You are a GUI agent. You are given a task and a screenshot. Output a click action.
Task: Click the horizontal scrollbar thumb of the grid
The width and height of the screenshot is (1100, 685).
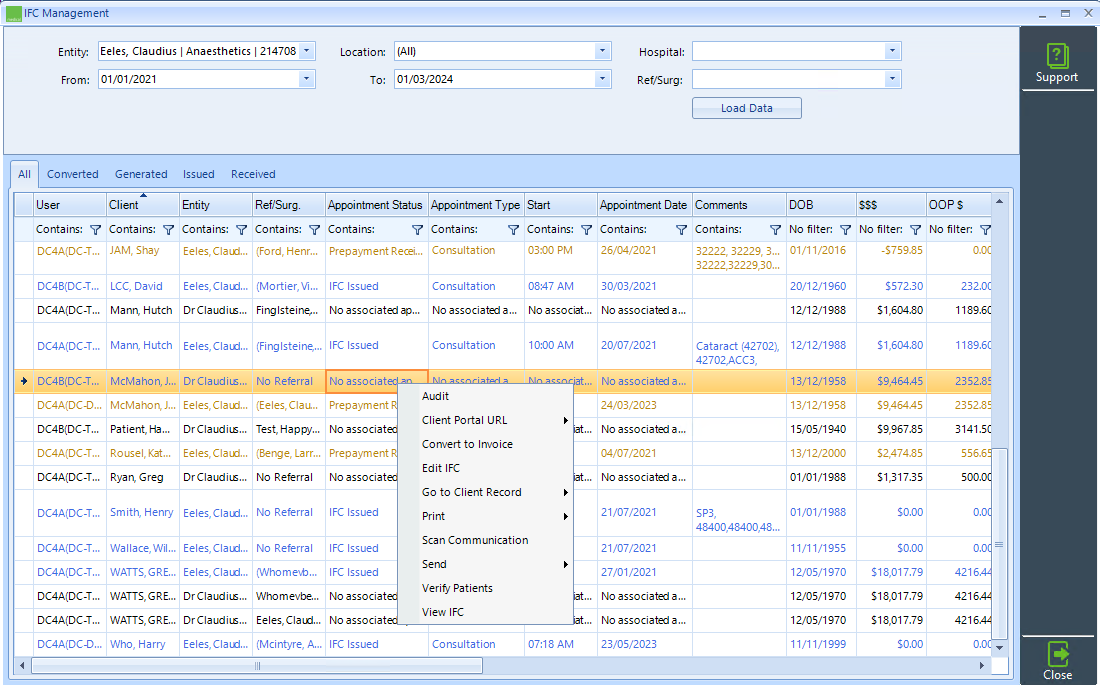(257, 665)
